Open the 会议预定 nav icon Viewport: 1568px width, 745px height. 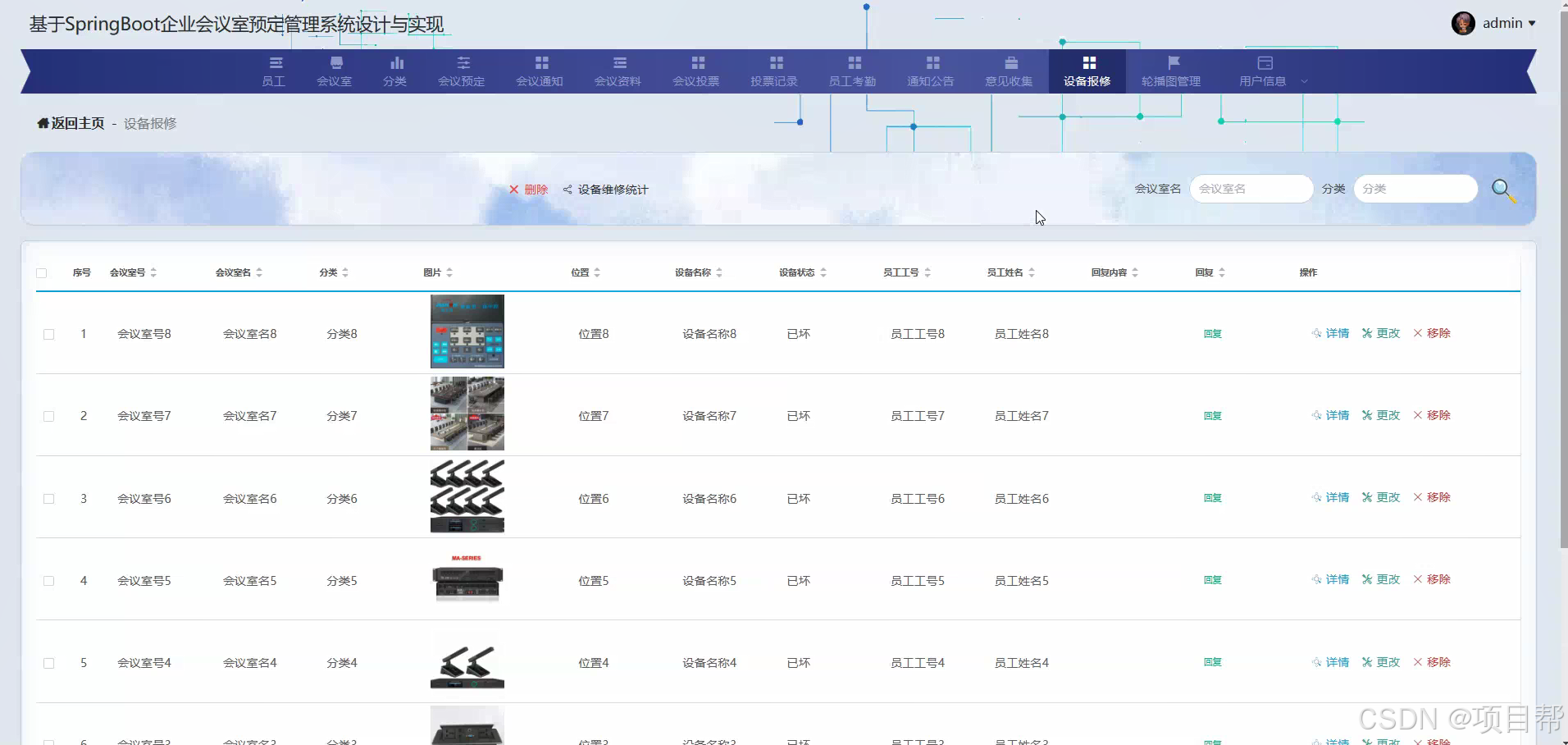click(x=463, y=63)
